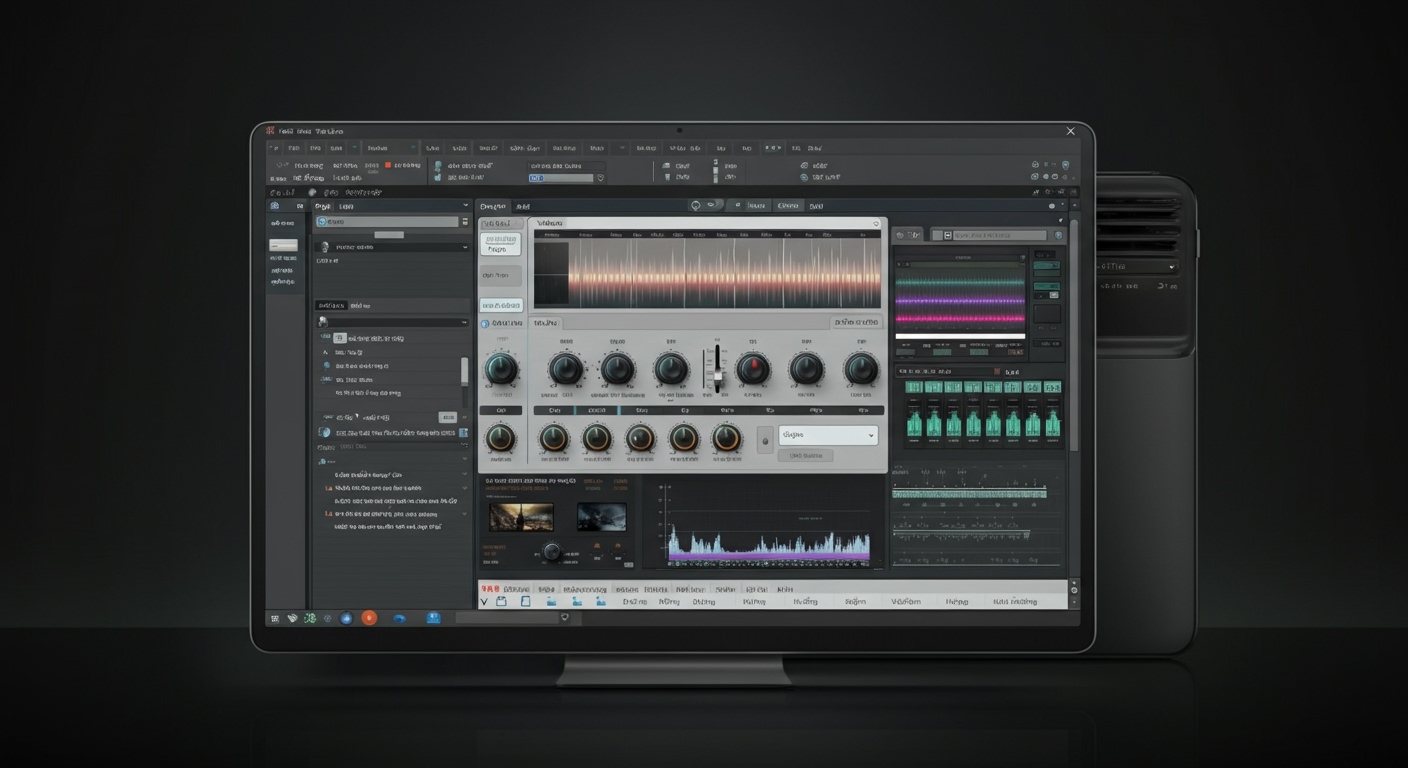Select the left video thumbnail
1408x768 pixels.
[520, 516]
